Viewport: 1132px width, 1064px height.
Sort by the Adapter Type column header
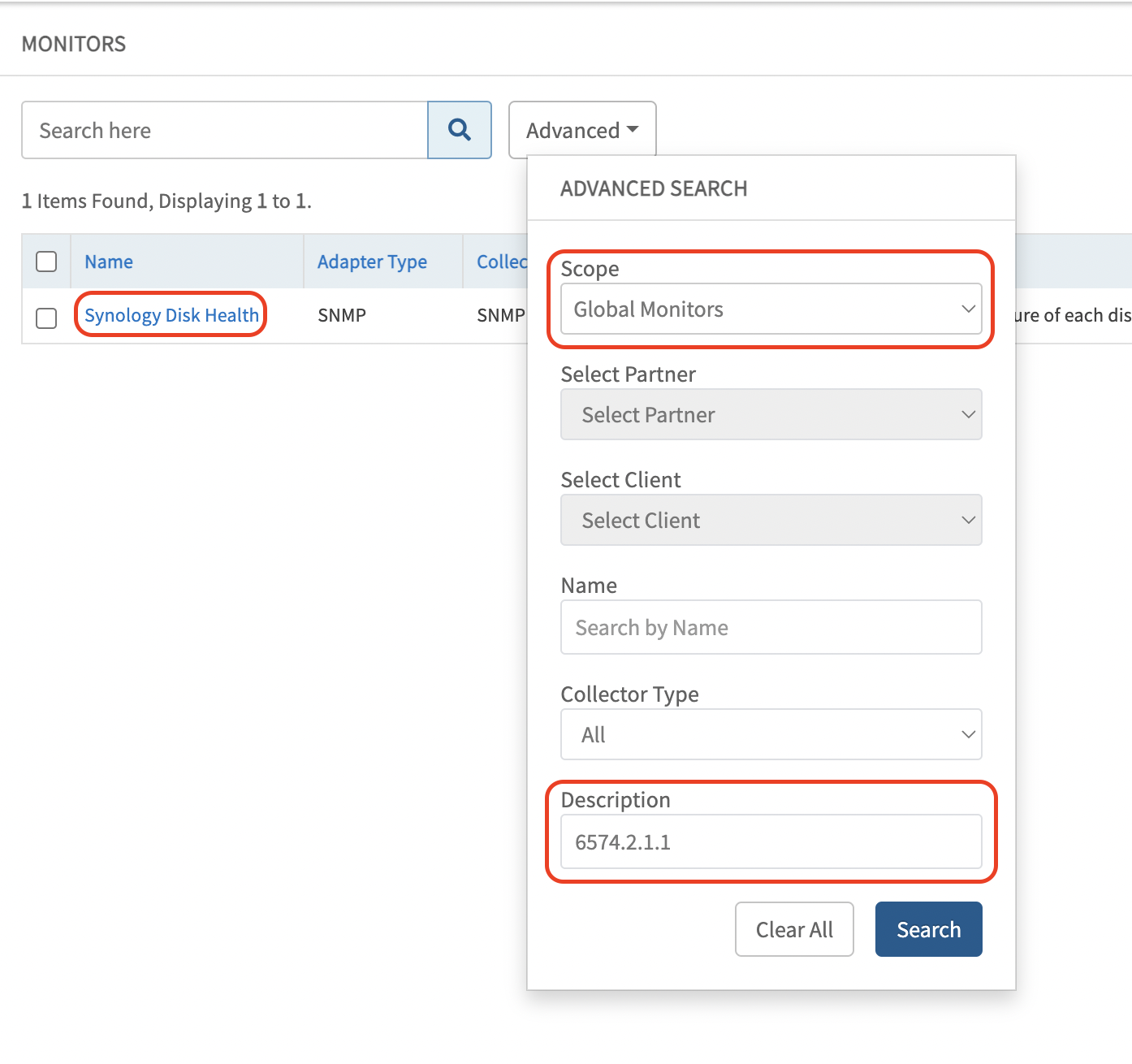372,262
